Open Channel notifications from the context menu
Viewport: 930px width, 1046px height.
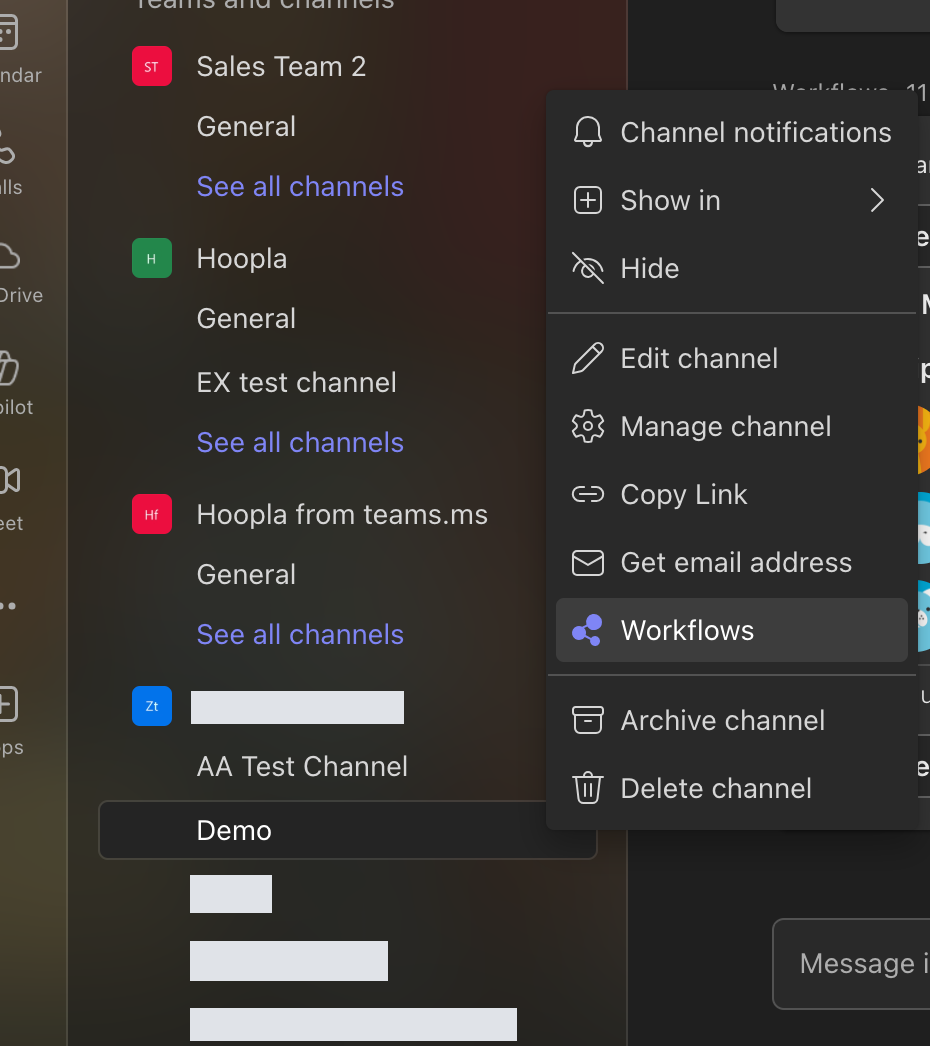[731, 132]
